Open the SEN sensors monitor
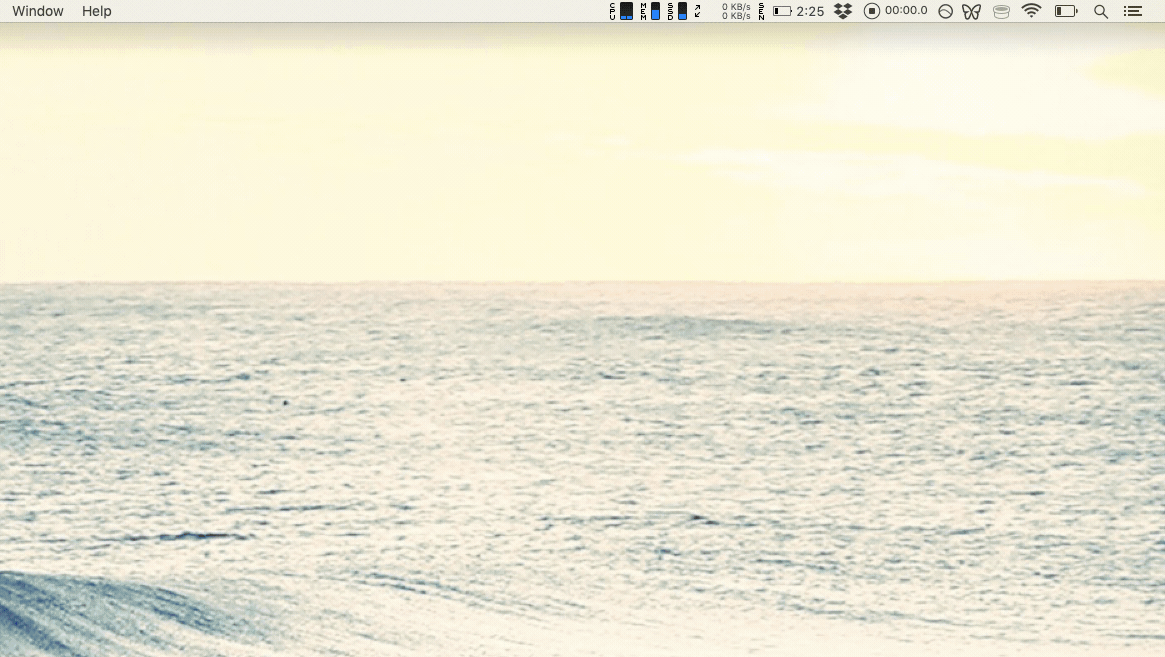 click(762, 11)
